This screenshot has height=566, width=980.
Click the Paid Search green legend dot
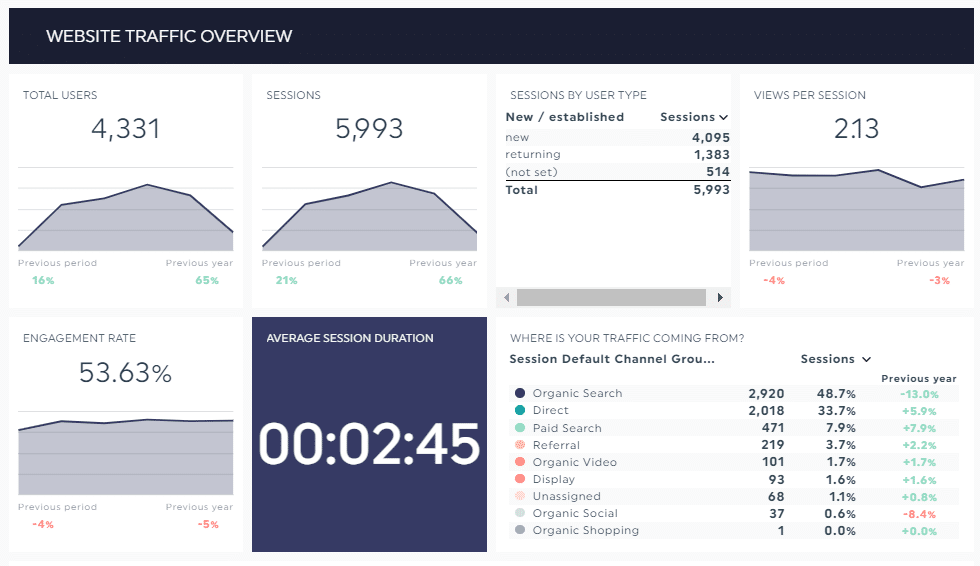519,428
